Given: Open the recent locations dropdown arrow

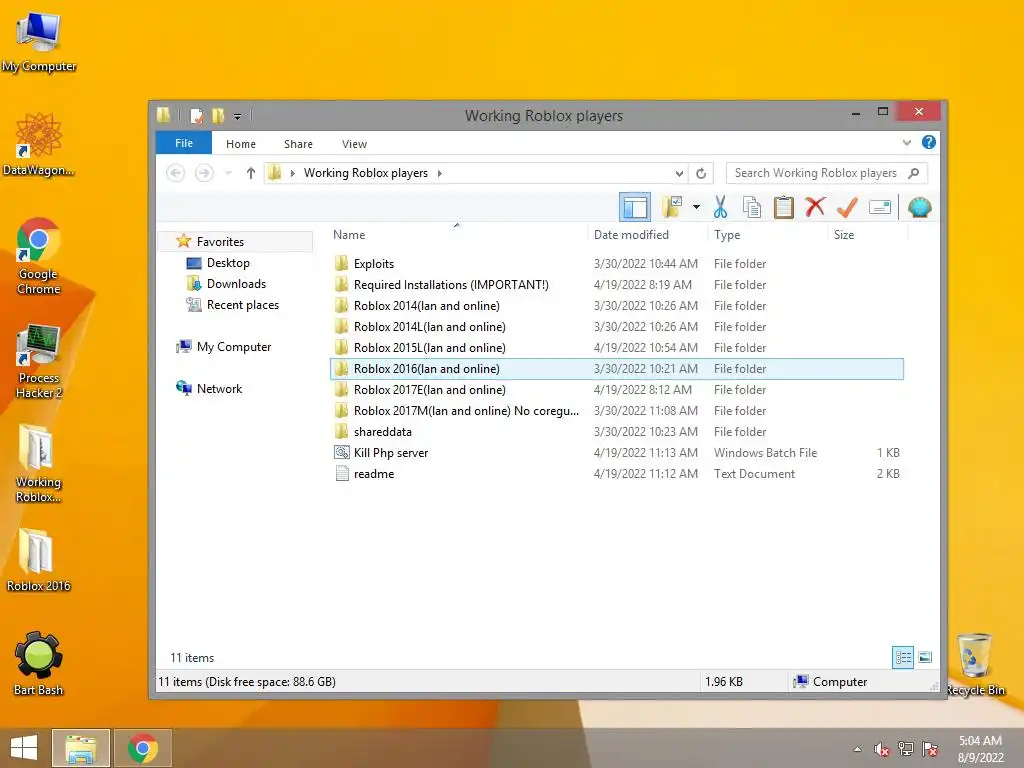Looking at the screenshot, I should [228, 173].
